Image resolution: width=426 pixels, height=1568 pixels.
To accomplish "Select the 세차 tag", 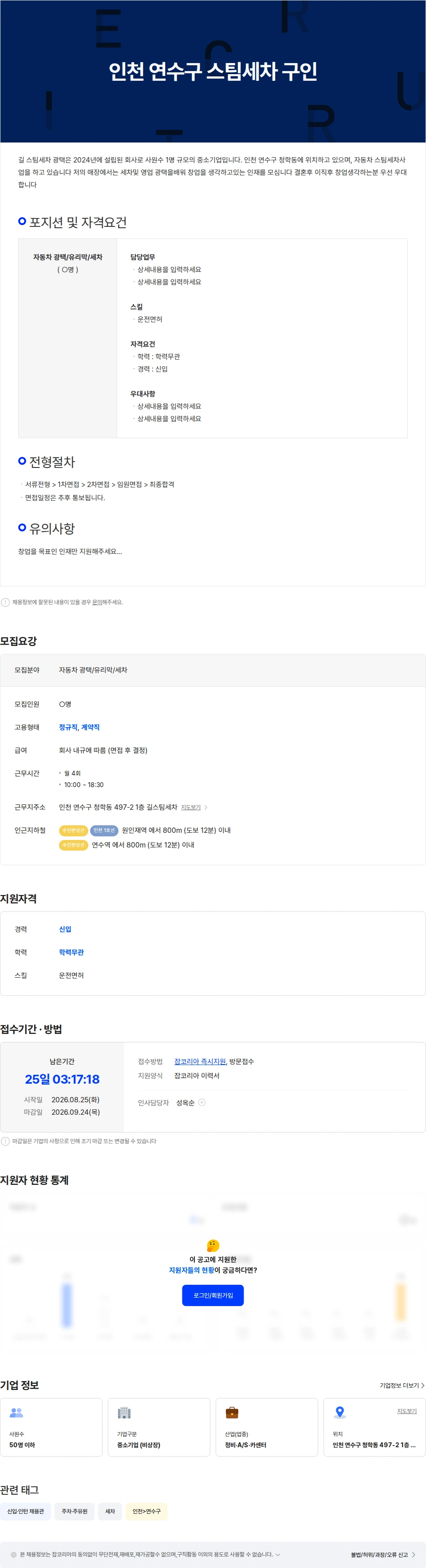I will 110,1511.
